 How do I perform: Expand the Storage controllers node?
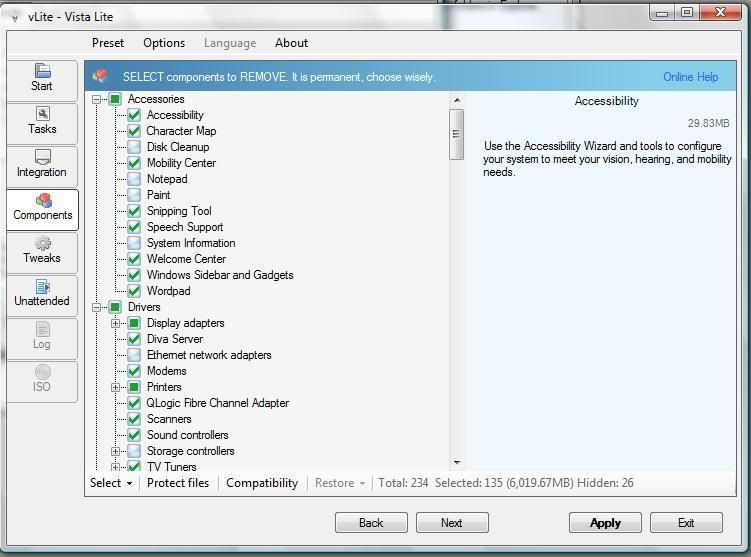click(x=115, y=451)
